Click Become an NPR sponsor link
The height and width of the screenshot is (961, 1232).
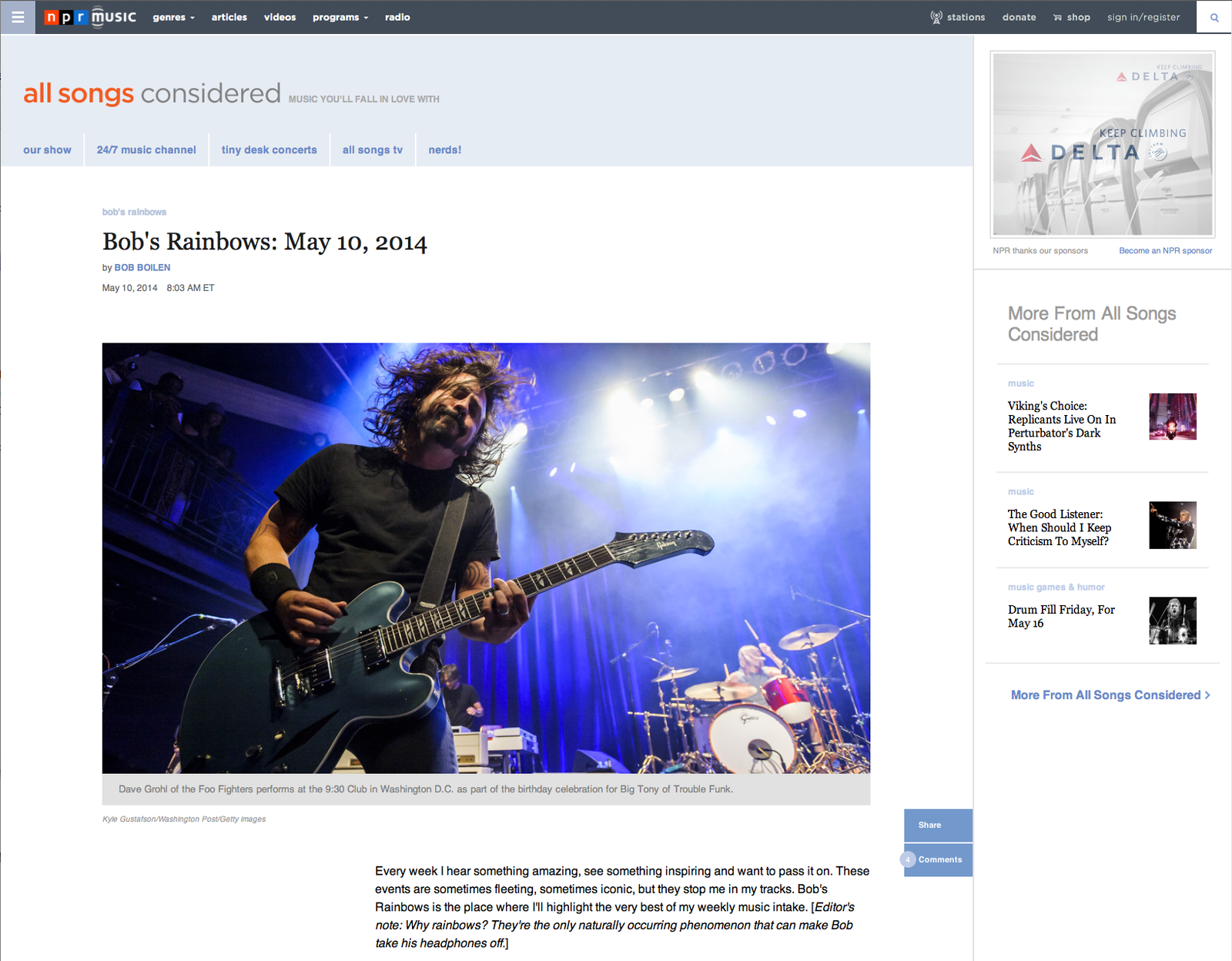point(1165,250)
